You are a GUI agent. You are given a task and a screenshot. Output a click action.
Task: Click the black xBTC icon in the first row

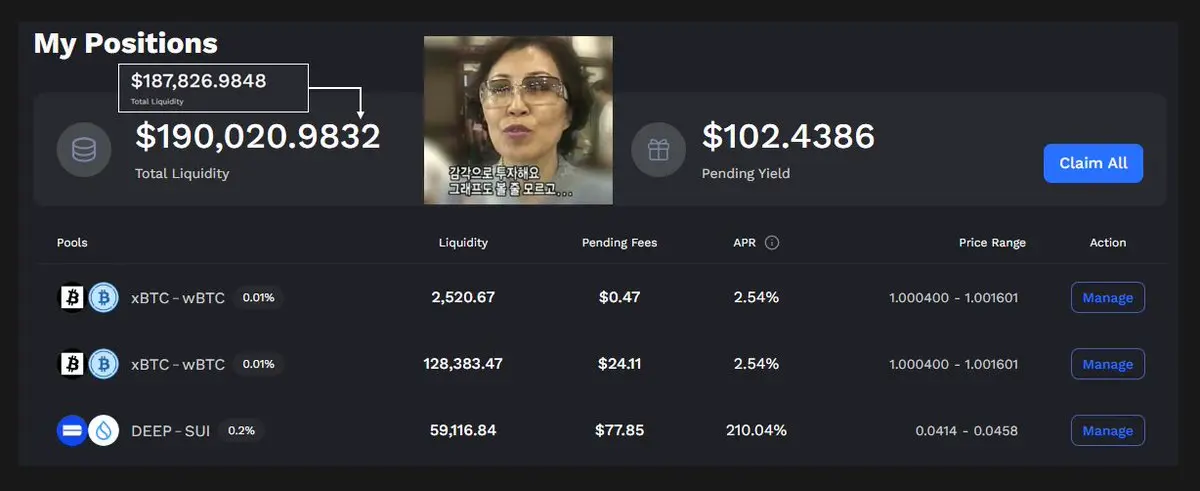72,297
